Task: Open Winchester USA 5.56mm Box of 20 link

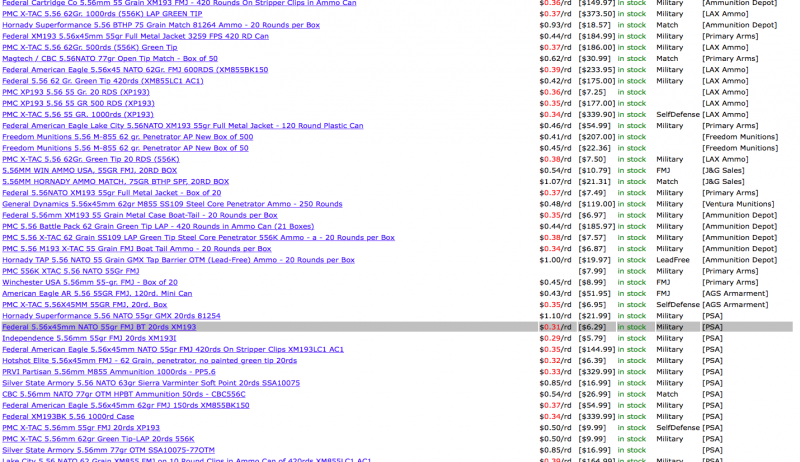Action: [89, 282]
